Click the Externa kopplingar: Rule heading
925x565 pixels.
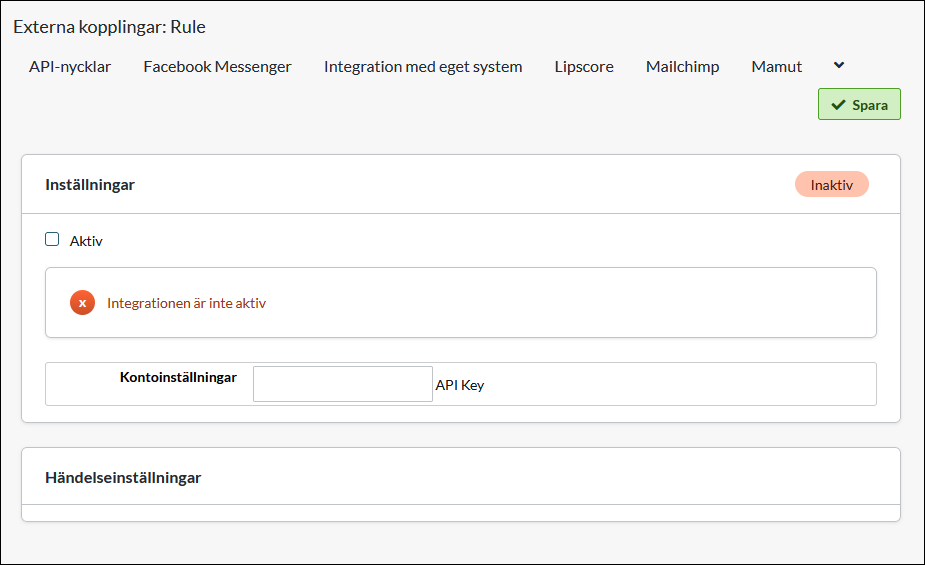tap(109, 27)
